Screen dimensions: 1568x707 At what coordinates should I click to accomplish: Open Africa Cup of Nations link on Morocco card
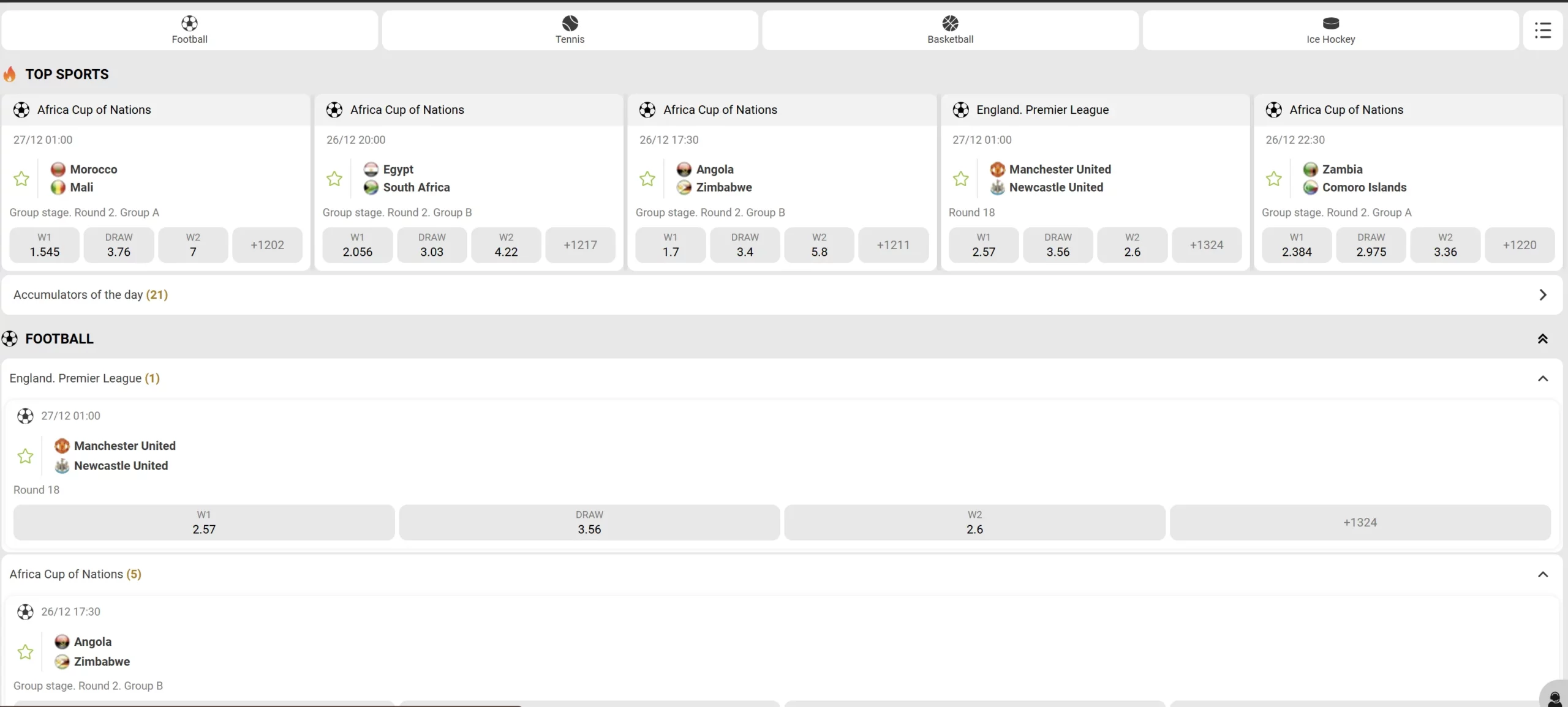pyautogui.click(x=94, y=110)
